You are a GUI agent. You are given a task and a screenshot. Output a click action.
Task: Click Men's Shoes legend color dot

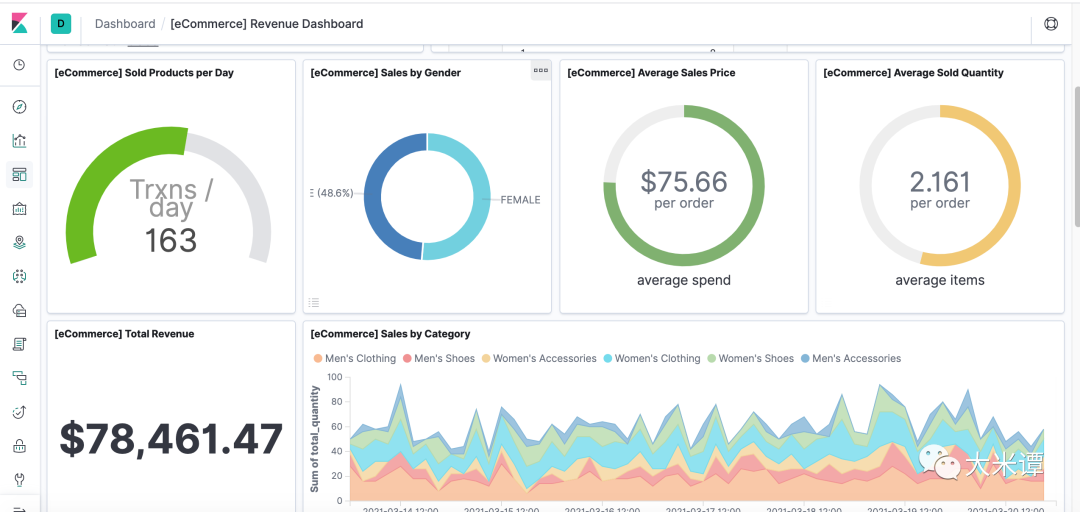(x=407, y=358)
